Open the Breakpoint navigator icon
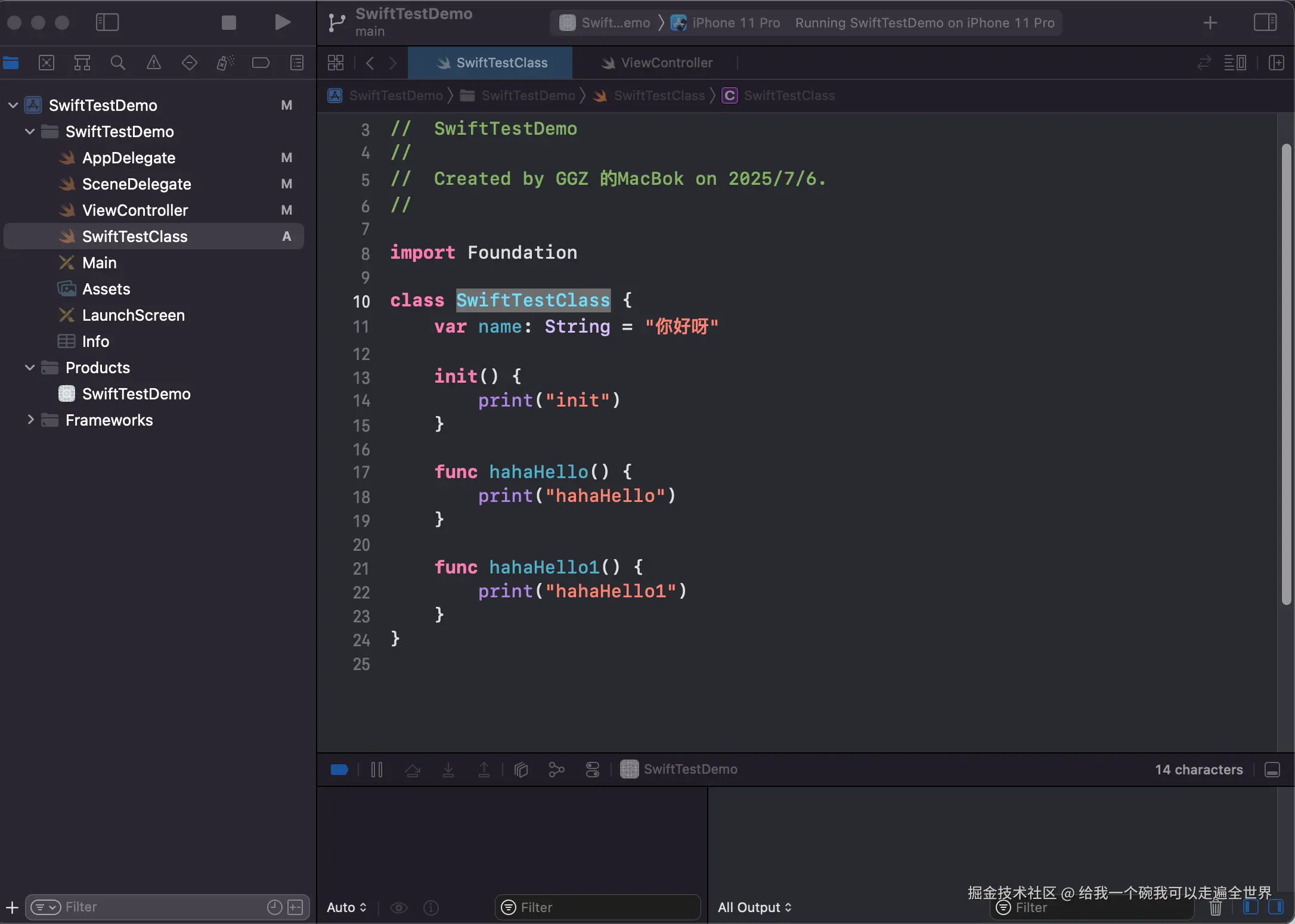 (x=261, y=63)
